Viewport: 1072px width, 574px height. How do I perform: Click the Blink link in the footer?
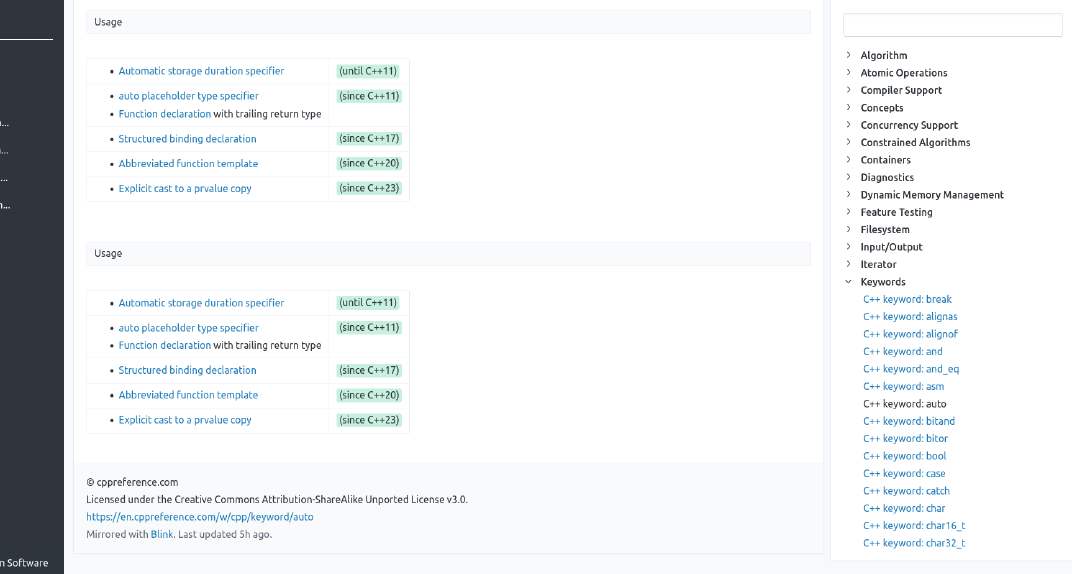tap(162, 534)
